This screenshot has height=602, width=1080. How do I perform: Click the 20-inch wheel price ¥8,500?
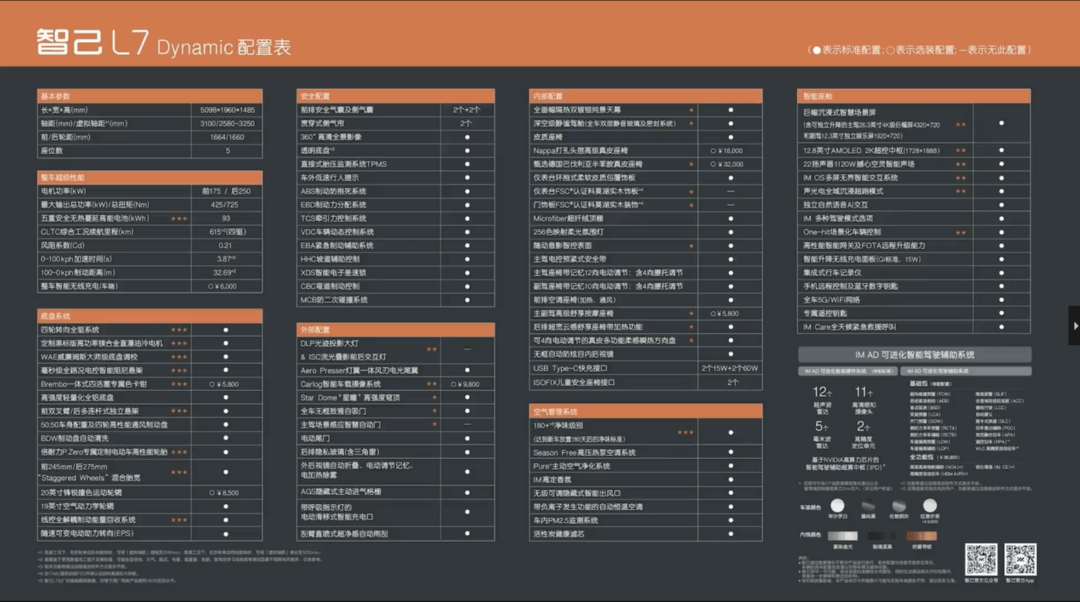pyautogui.click(x=225, y=492)
